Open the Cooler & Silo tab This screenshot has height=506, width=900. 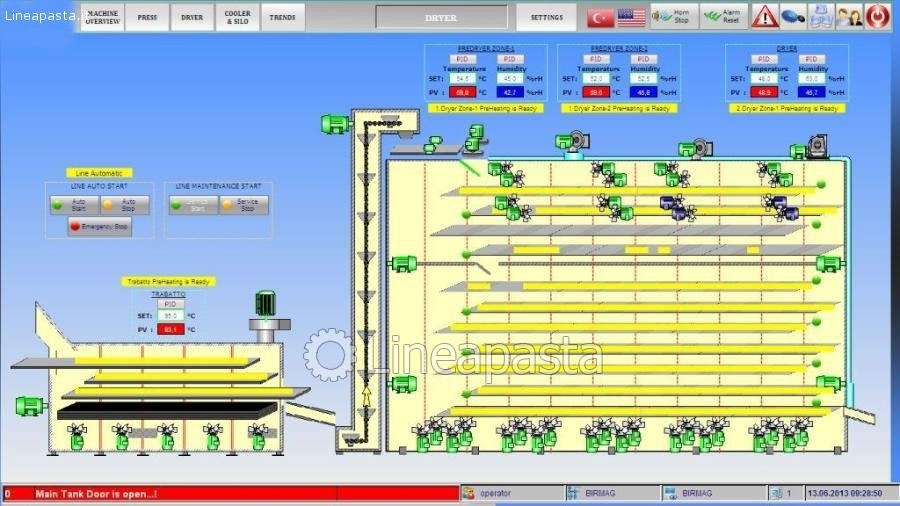coord(238,17)
